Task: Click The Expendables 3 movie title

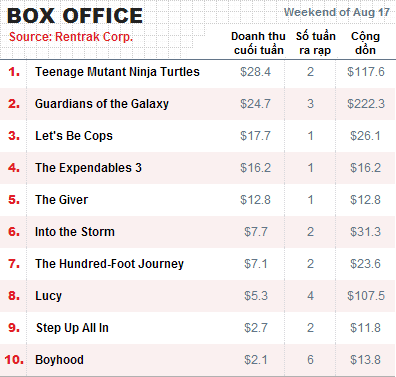Action: (x=88, y=168)
